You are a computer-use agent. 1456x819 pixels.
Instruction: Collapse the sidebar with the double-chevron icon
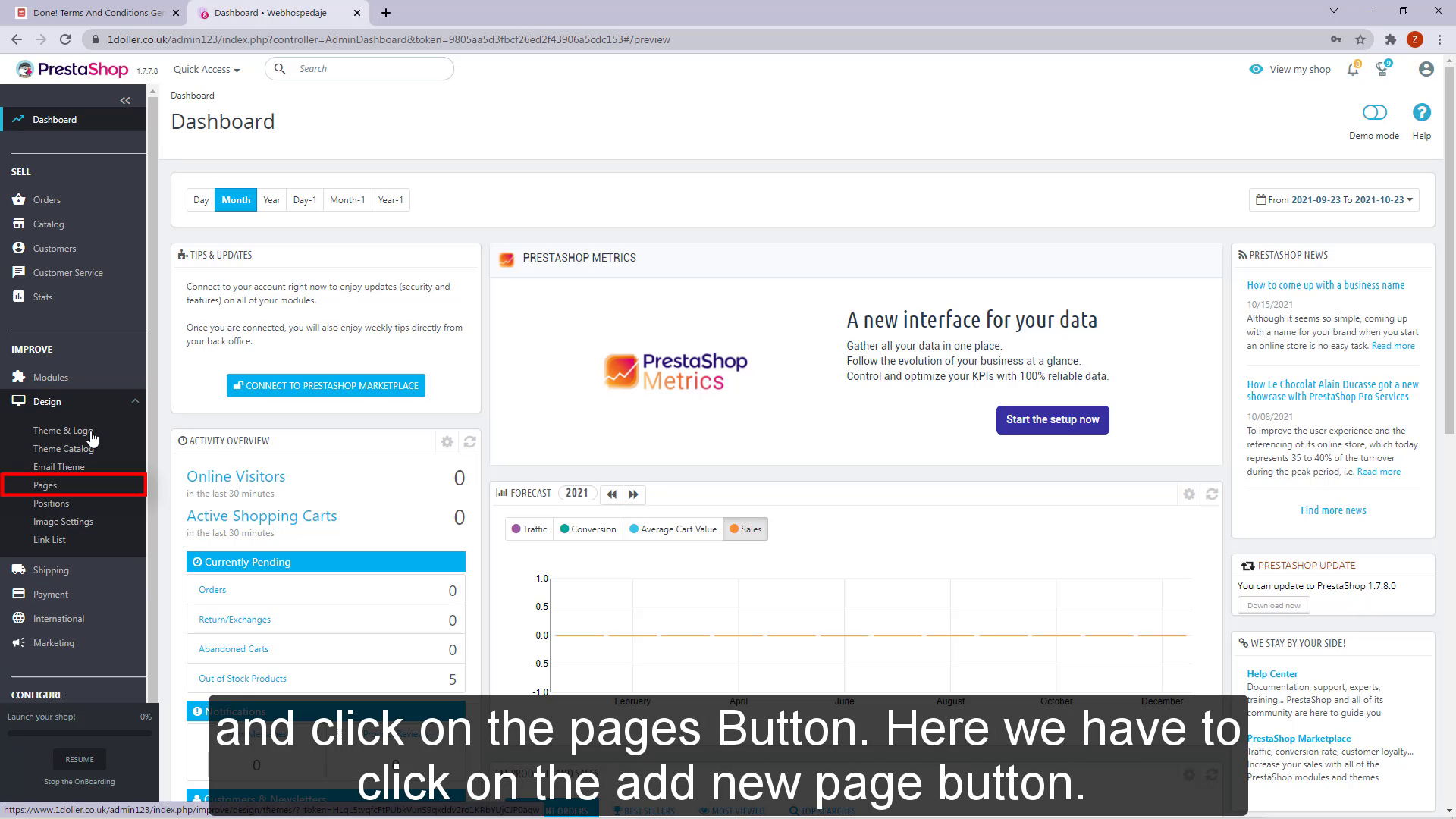[125, 100]
